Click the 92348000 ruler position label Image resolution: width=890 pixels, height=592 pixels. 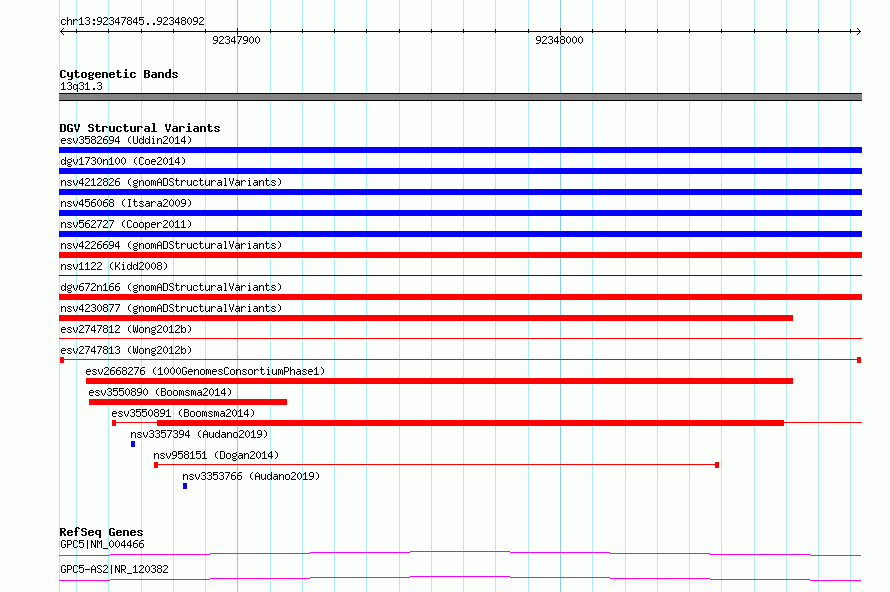pyautogui.click(x=559, y=40)
